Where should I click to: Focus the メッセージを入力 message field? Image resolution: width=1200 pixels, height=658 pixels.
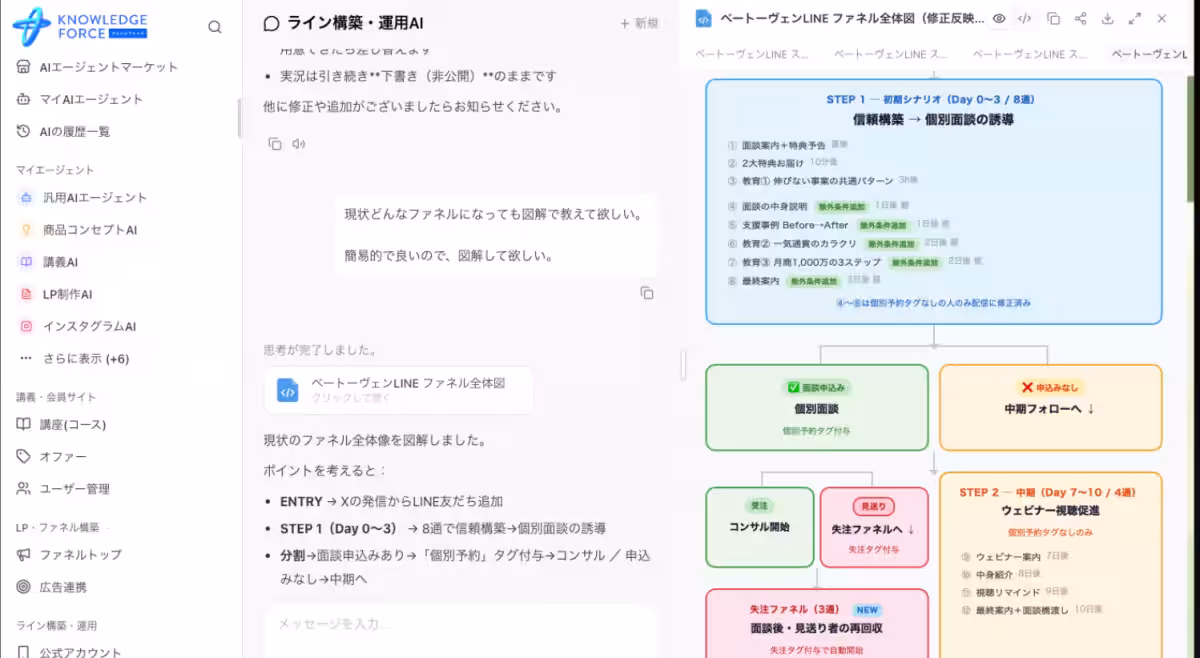click(x=460, y=624)
